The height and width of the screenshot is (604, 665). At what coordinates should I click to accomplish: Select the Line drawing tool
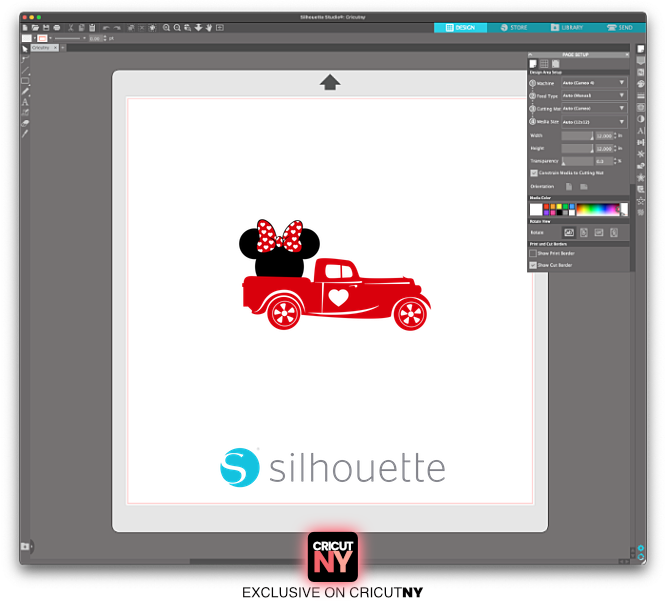pyautogui.click(x=25, y=70)
